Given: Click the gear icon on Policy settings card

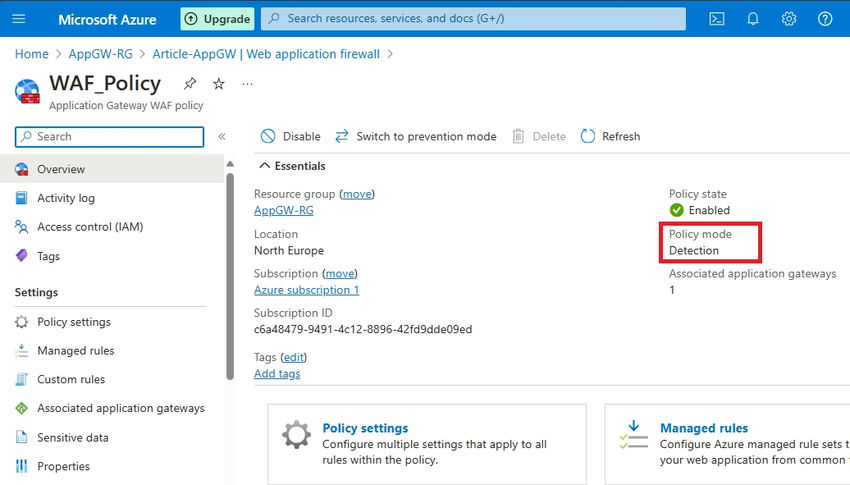Looking at the screenshot, I should pyautogui.click(x=296, y=435).
